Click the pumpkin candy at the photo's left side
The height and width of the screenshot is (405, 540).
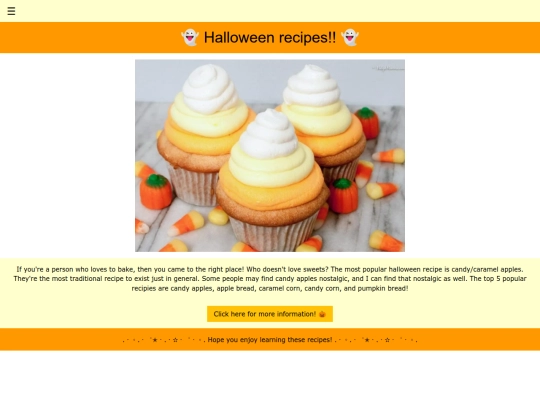(x=156, y=191)
